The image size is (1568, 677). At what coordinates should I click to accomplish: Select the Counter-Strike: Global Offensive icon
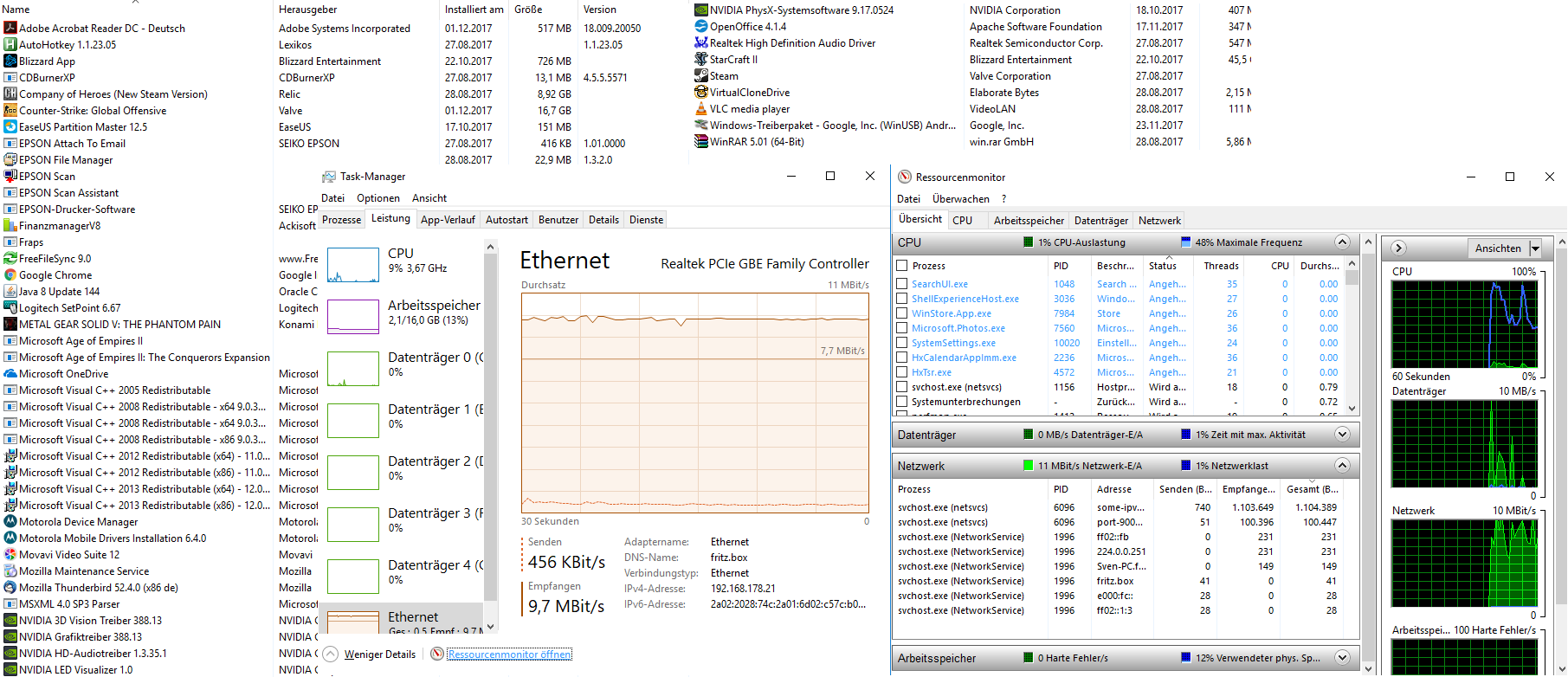tap(10, 111)
